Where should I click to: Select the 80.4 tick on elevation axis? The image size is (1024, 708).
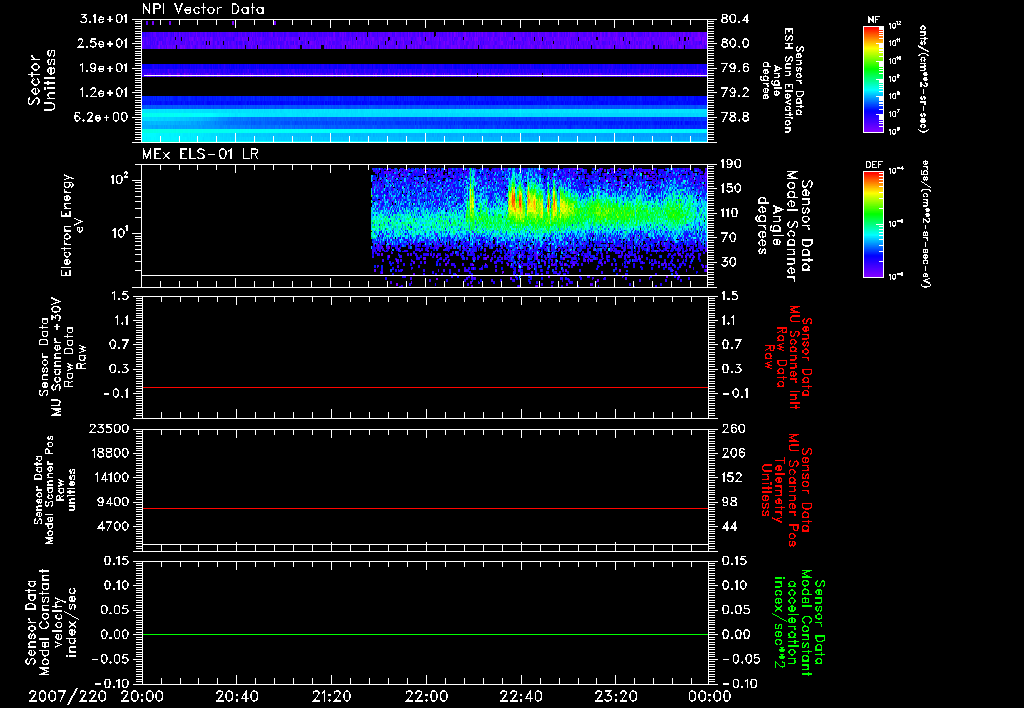(x=733, y=19)
